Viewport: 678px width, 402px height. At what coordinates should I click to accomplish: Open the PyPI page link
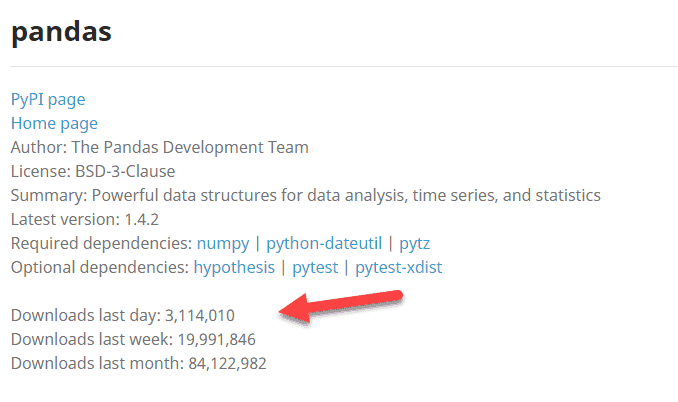point(48,100)
